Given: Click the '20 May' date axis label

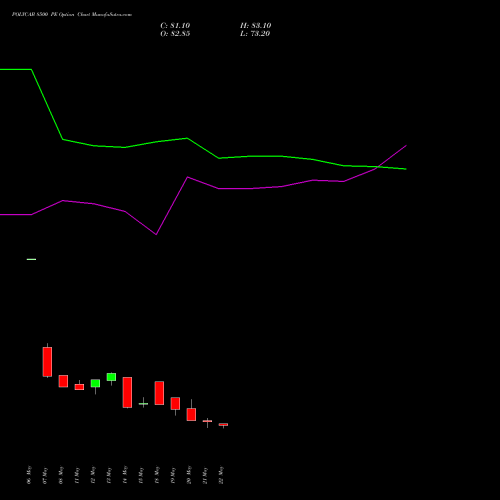Looking at the screenshot, I should coord(189,475).
